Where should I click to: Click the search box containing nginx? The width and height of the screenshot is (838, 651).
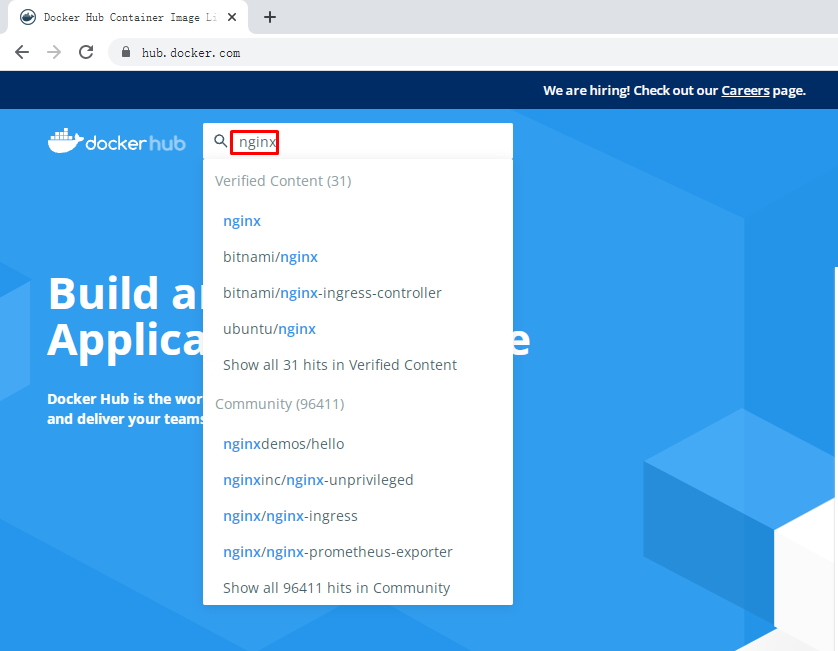(370, 142)
